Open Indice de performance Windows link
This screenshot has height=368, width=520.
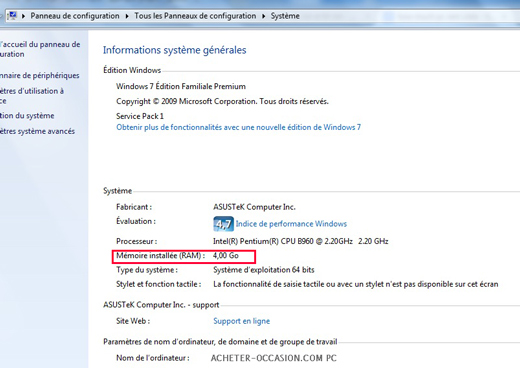click(291, 224)
